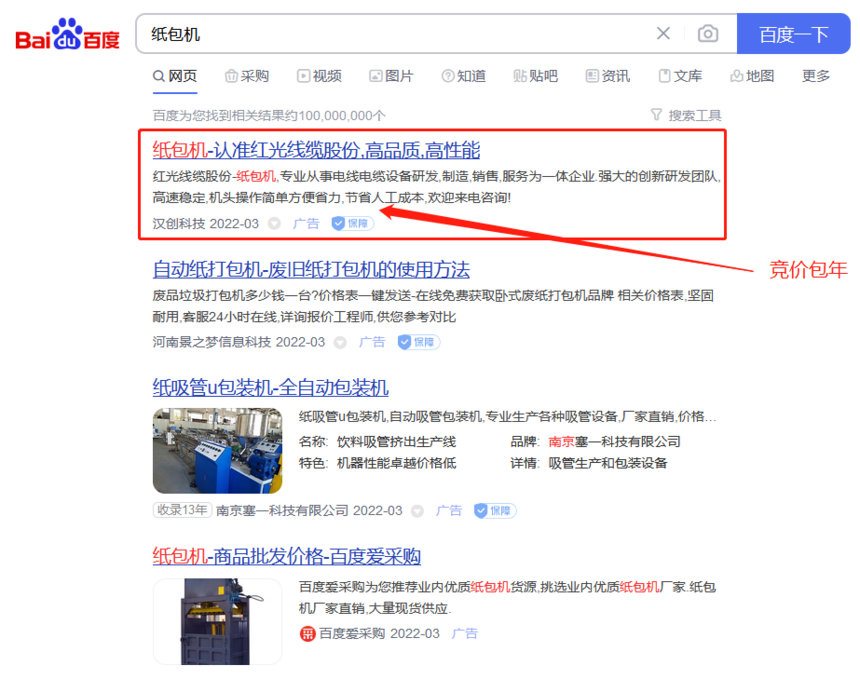Click the result count text 100,000,000个

point(342,116)
